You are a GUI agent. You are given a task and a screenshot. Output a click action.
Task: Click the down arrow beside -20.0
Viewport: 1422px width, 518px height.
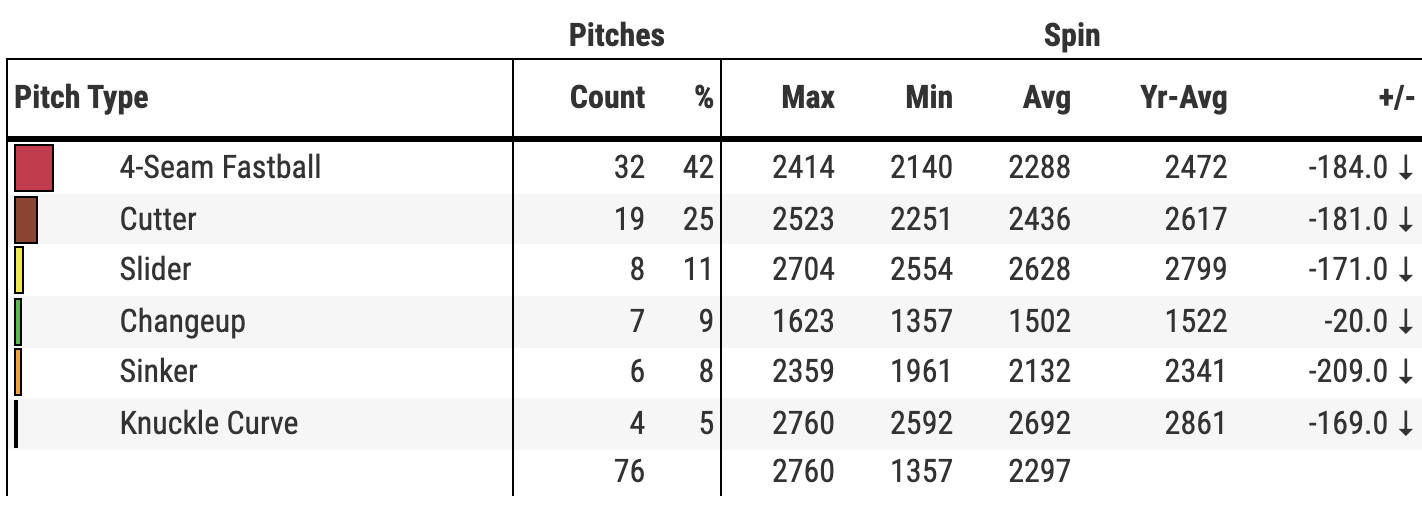(1406, 321)
